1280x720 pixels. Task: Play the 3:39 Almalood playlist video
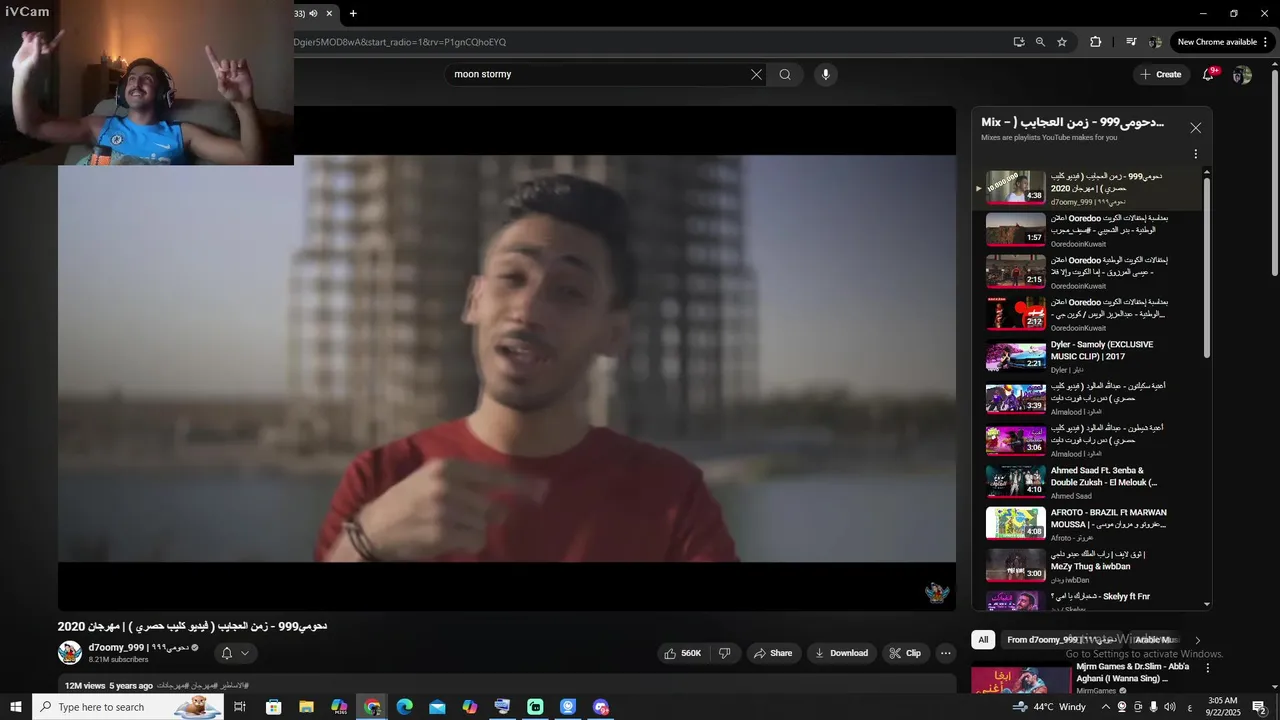pos(1088,399)
